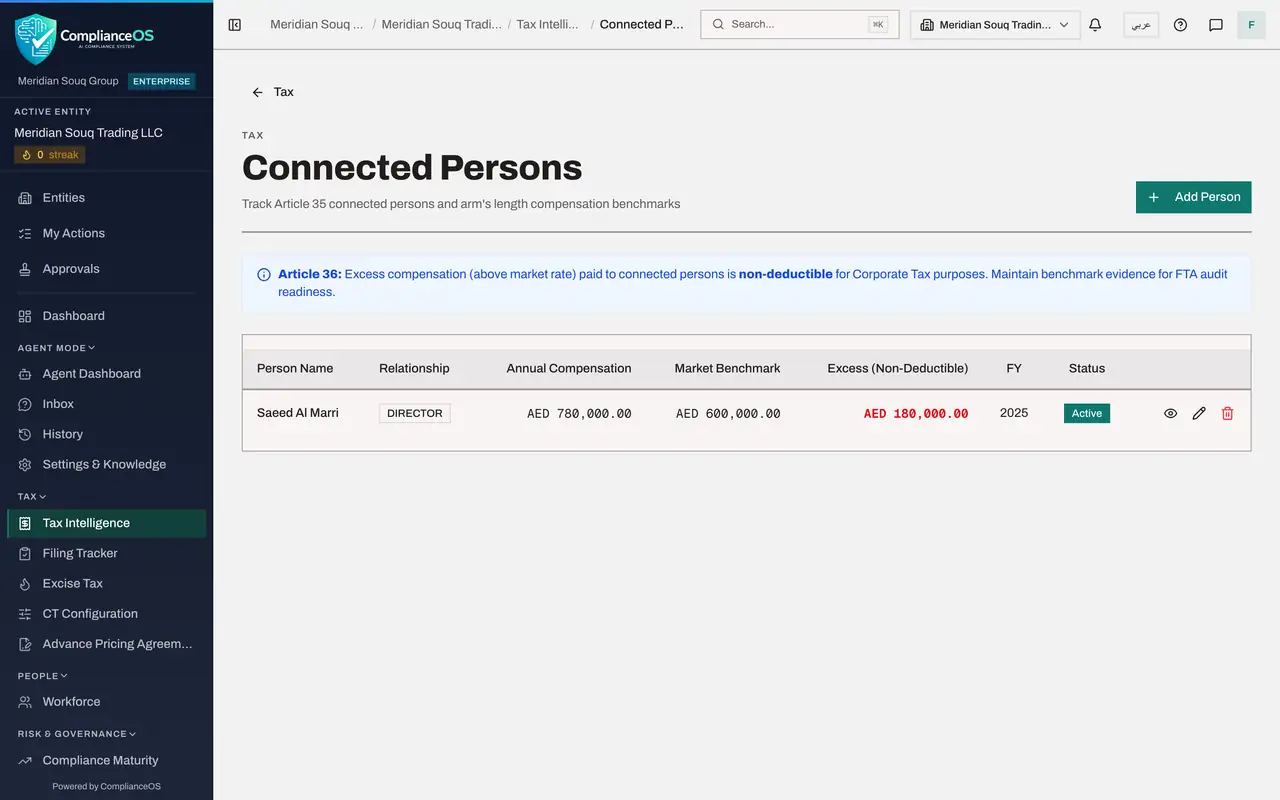Open Filing Tracker
Screen dimensions: 1280x800
106,553
